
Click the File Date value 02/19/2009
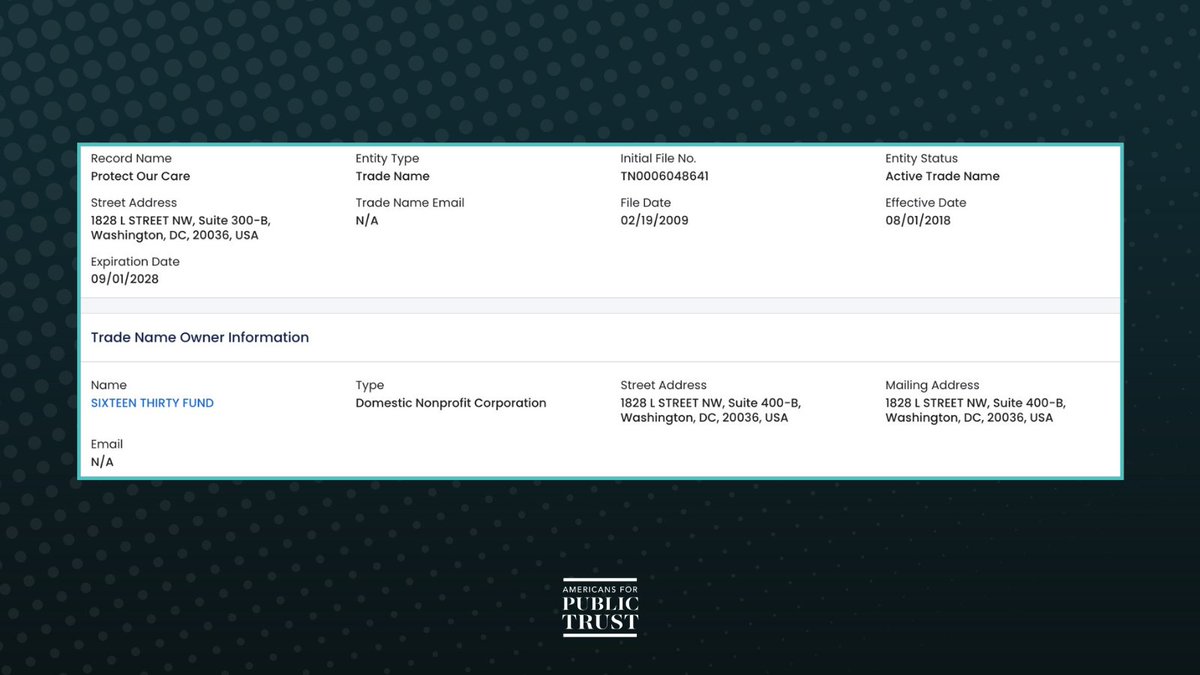click(x=654, y=220)
